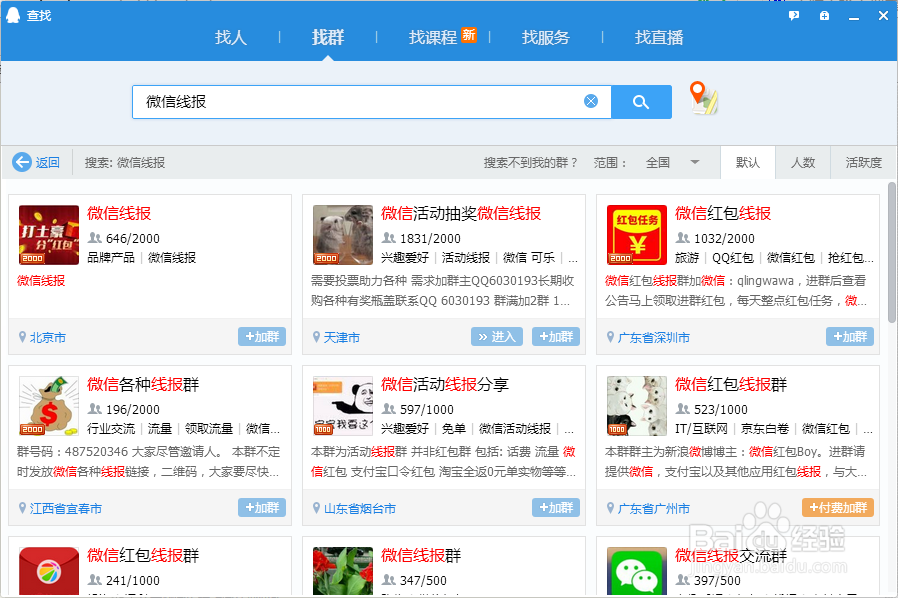Open 微信线报 group avatar thumbnail
The image size is (898, 598).
49,235
